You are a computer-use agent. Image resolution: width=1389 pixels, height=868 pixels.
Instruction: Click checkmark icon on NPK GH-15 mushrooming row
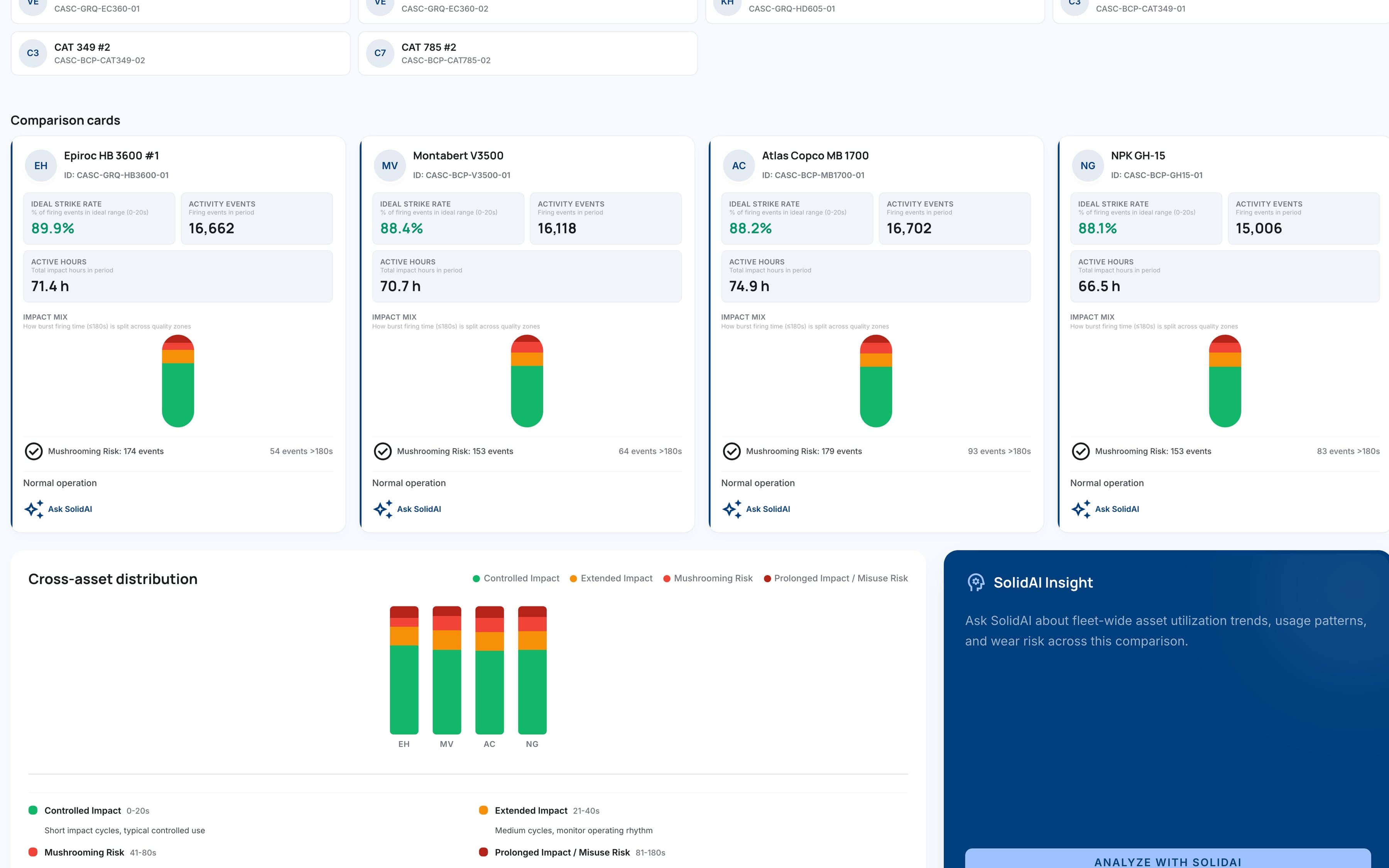[x=1081, y=451]
